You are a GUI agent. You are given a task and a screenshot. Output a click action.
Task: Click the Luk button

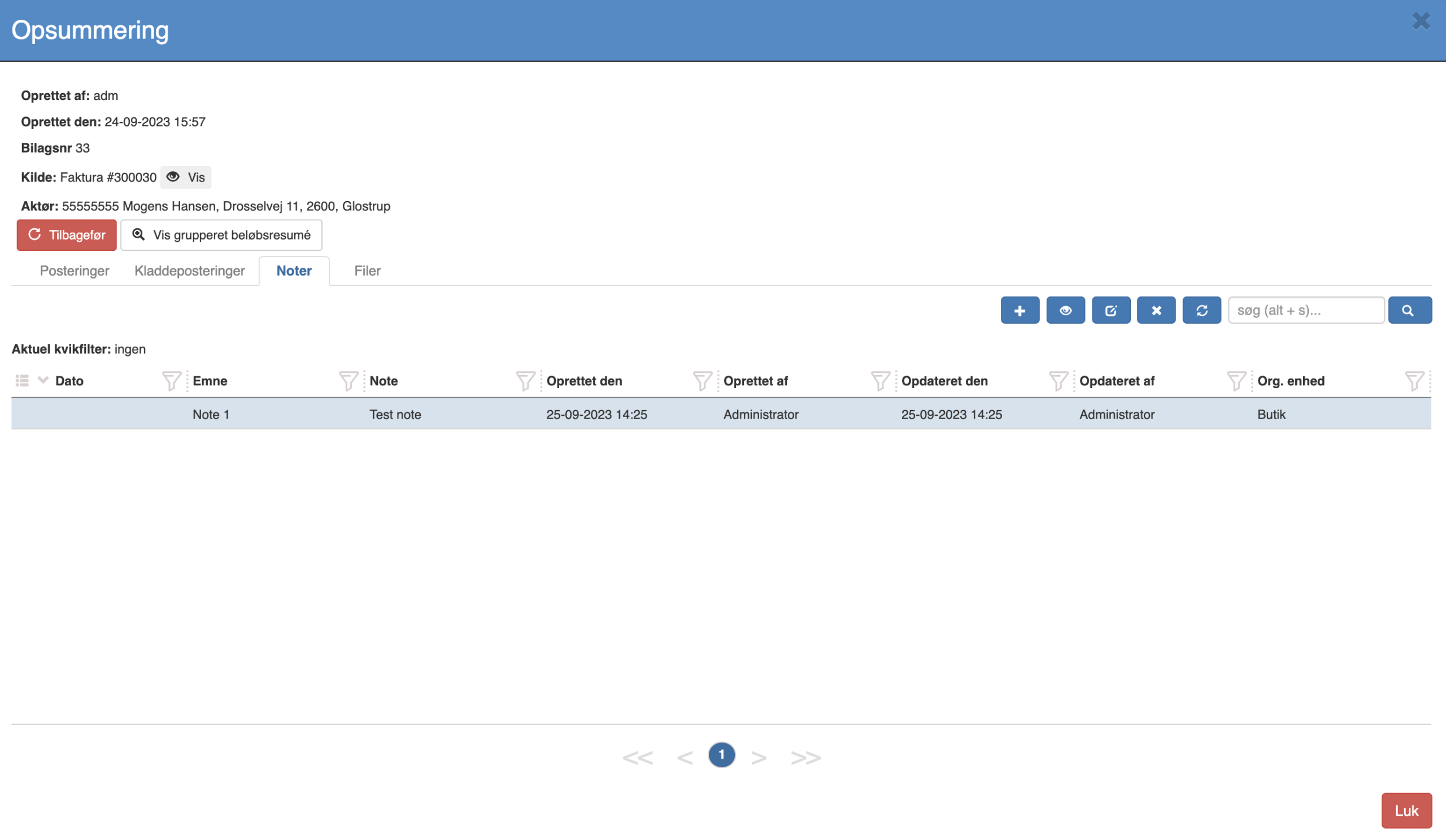1406,811
